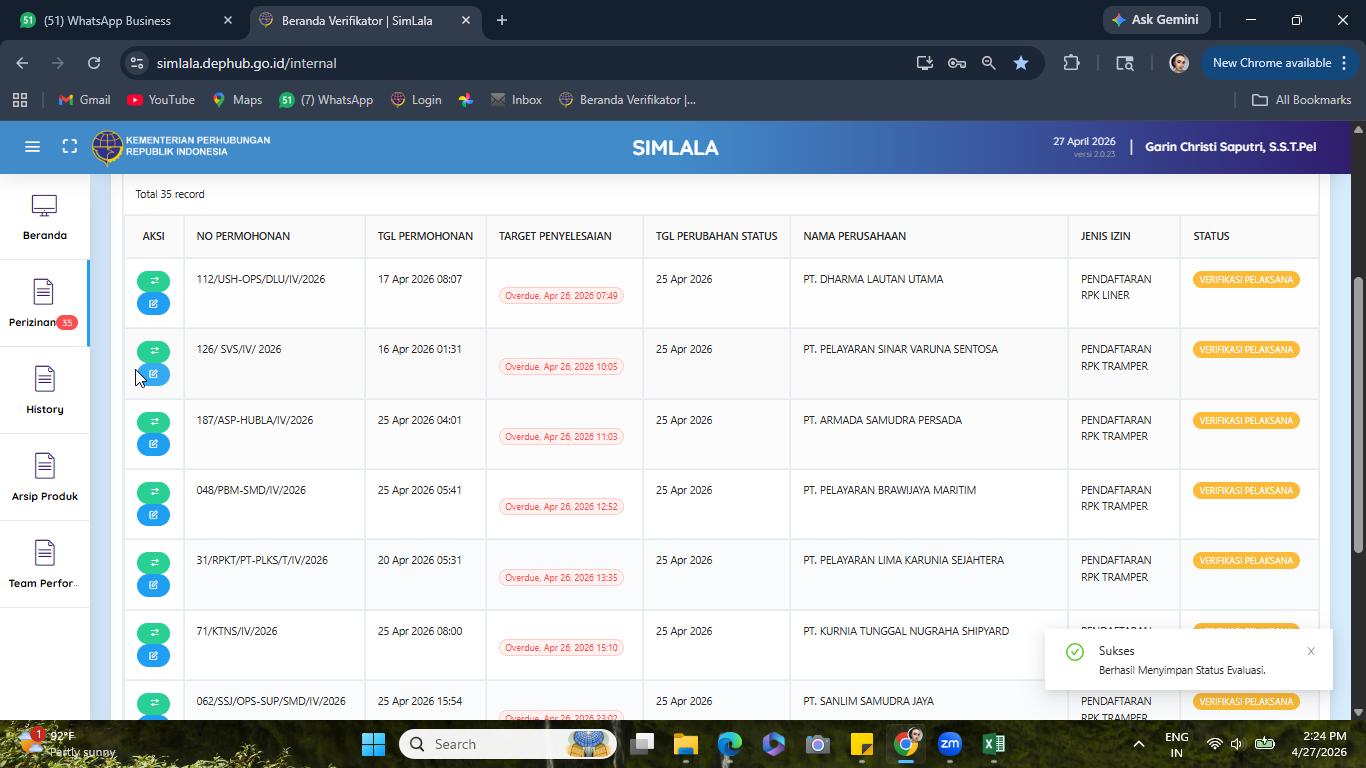The width and height of the screenshot is (1366, 768).
Task: Click blue edit icon for PT. Dharma Lautan Utama
Action: [x=154, y=304]
